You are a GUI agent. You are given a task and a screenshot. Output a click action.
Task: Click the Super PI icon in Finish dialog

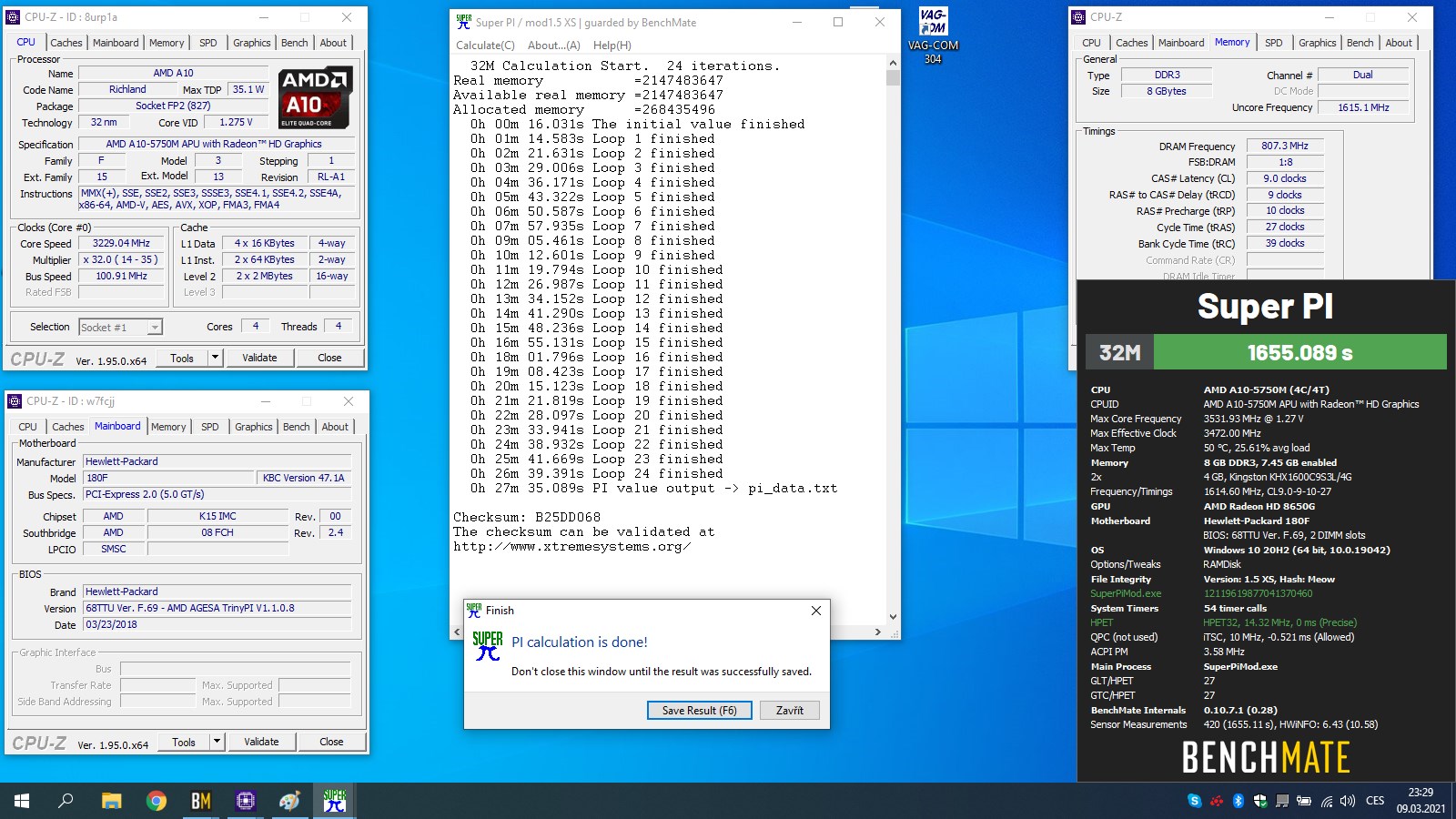click(488, 645)
